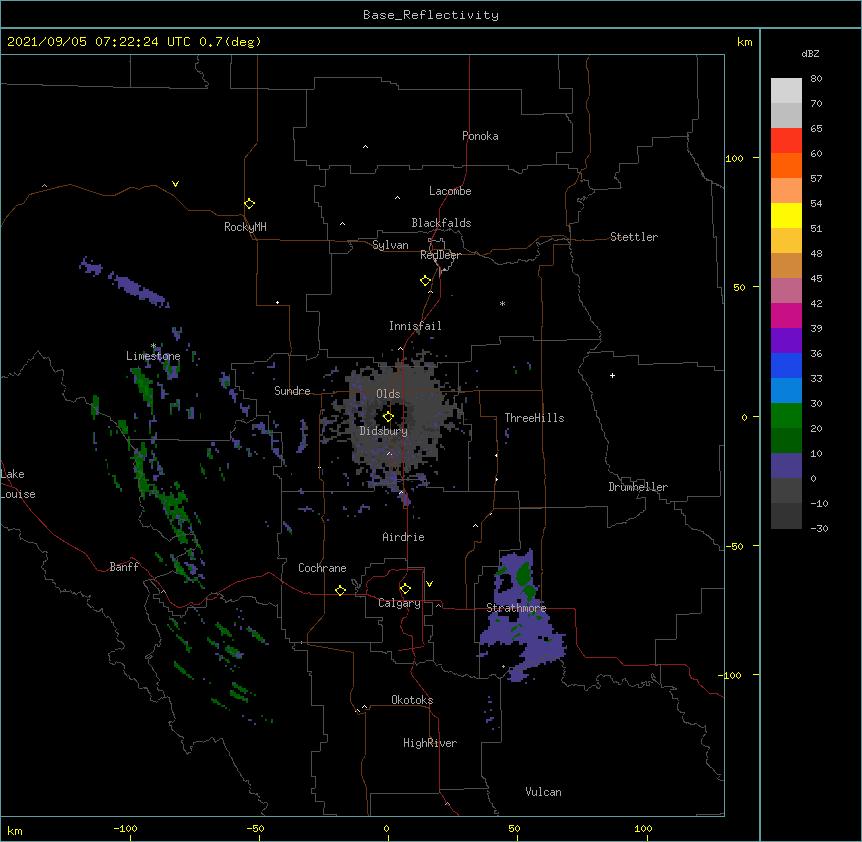This screenshot has width=862, height=842.
Task: Click the Drumheller city label
Action: 638,487
